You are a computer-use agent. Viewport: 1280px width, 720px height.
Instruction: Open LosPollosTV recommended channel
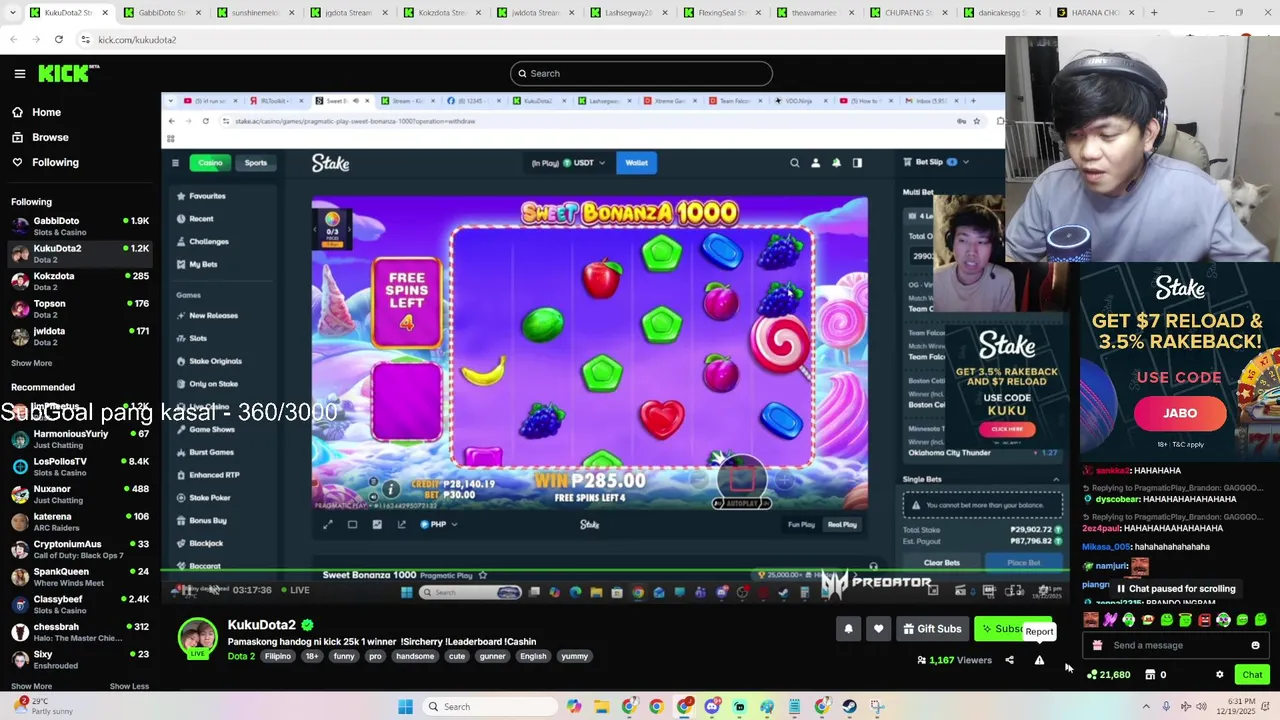click(80, 466)
